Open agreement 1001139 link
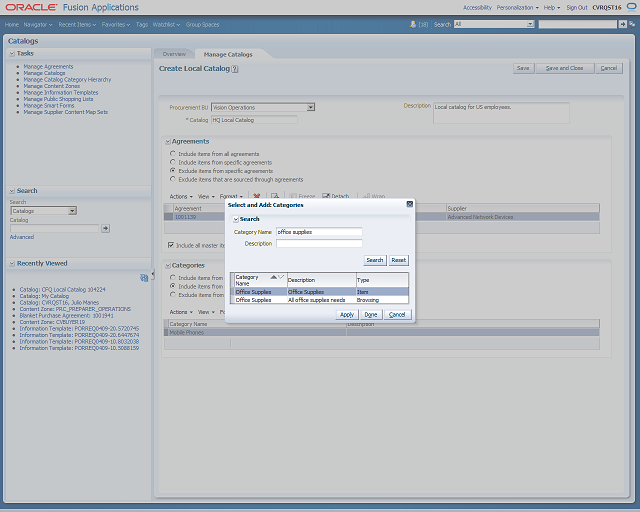The width and height of the screenshot is (640, 512). (185, 217)
